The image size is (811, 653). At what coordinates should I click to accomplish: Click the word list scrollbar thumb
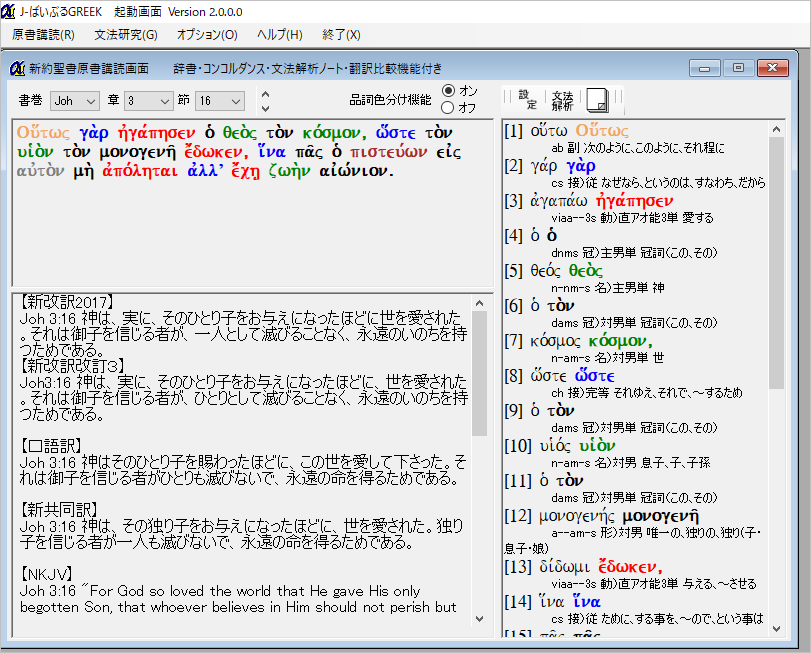pyautogui.click(x=776, y=263)
